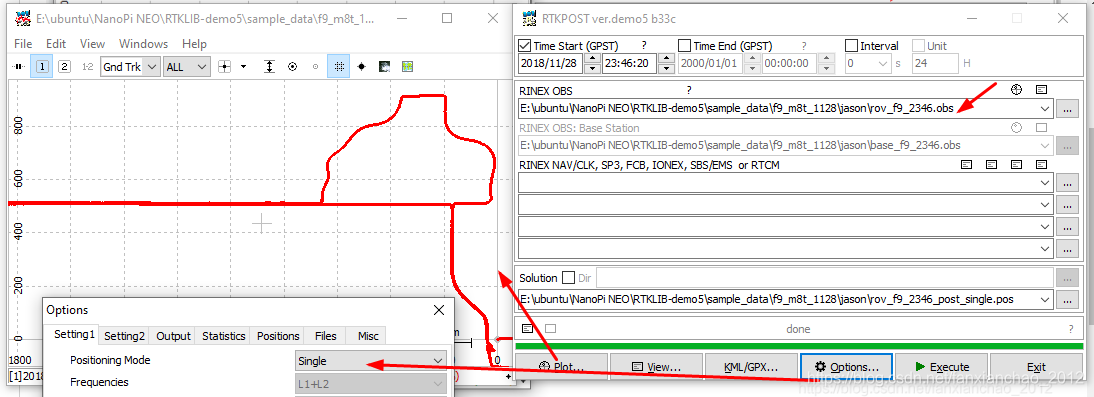1094x397 pixels.
Task: Expand the first empty RINEX NAV dropdown
Action: (x=1044, y=182)
